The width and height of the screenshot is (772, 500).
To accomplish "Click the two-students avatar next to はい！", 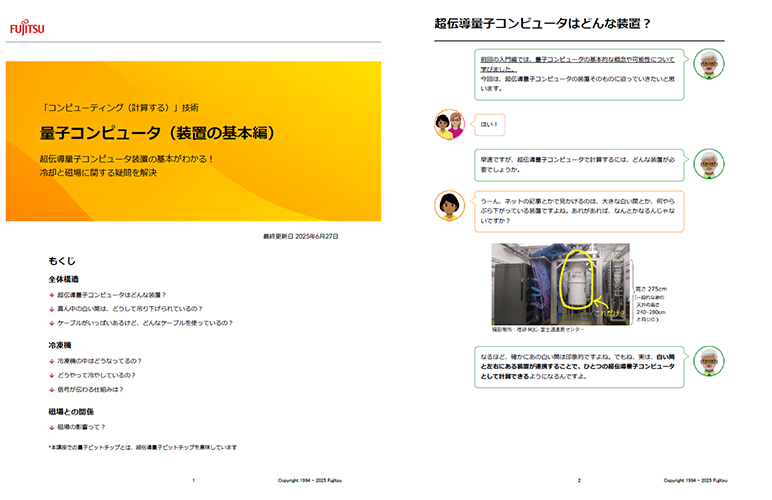I will point(449,124).
